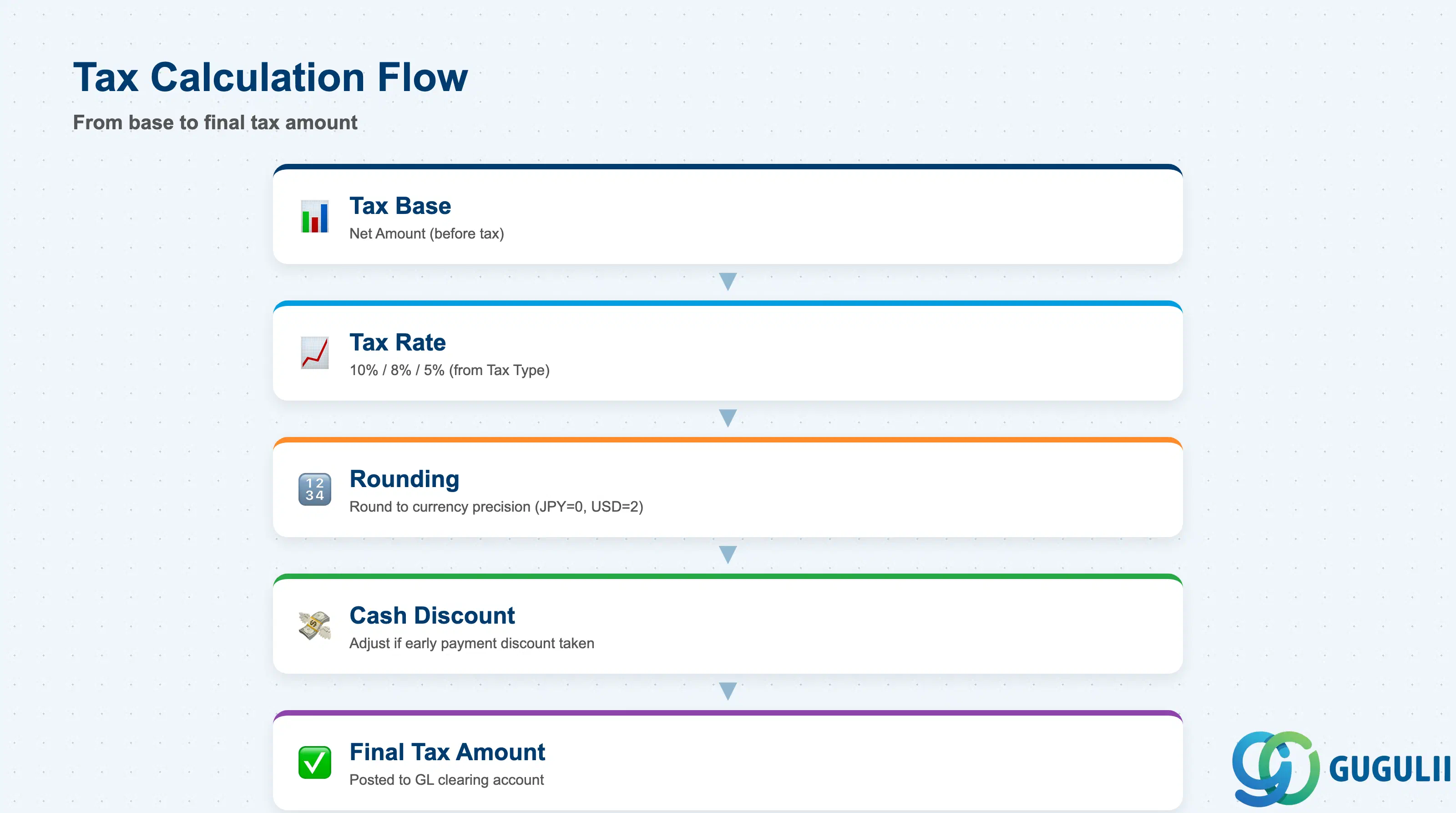Viewport: 1456px width, 813px height.
Task: Select the Cash Discount heading
Action: tap(432, 615)
